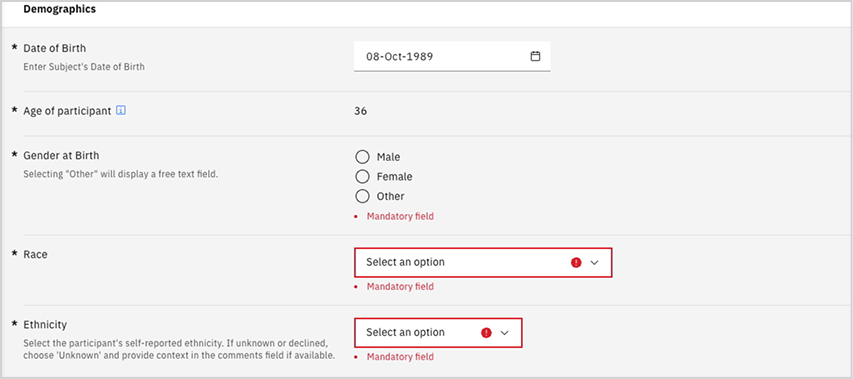Click 'Enter Subject's Date of Birth' hint

(x=84, y=67)
